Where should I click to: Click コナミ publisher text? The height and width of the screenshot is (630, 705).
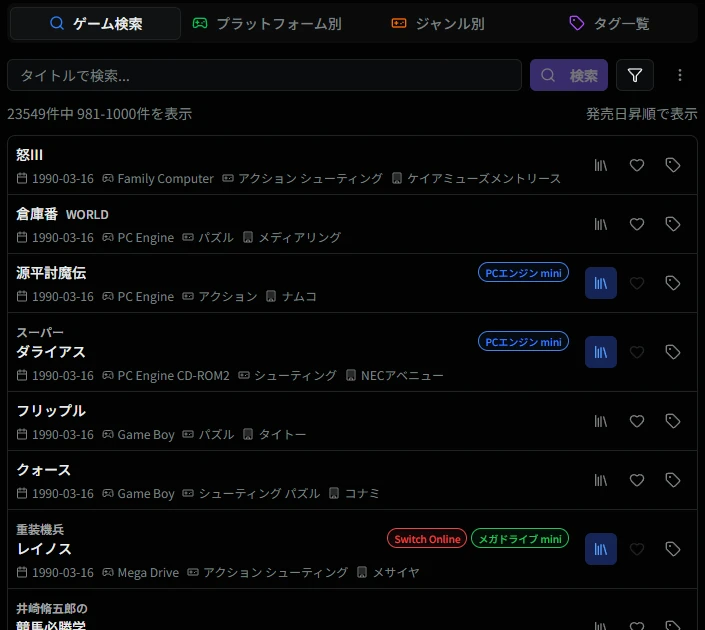pos(362,494)
